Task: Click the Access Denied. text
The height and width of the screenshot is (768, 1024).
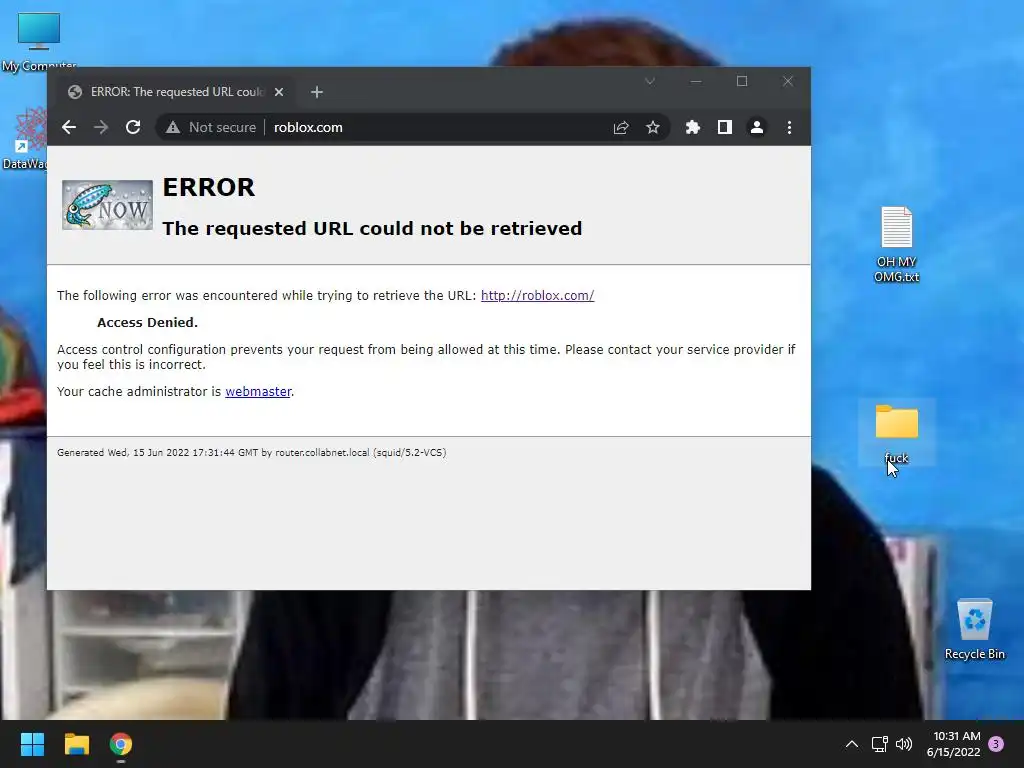Action: tap(147, 323)
